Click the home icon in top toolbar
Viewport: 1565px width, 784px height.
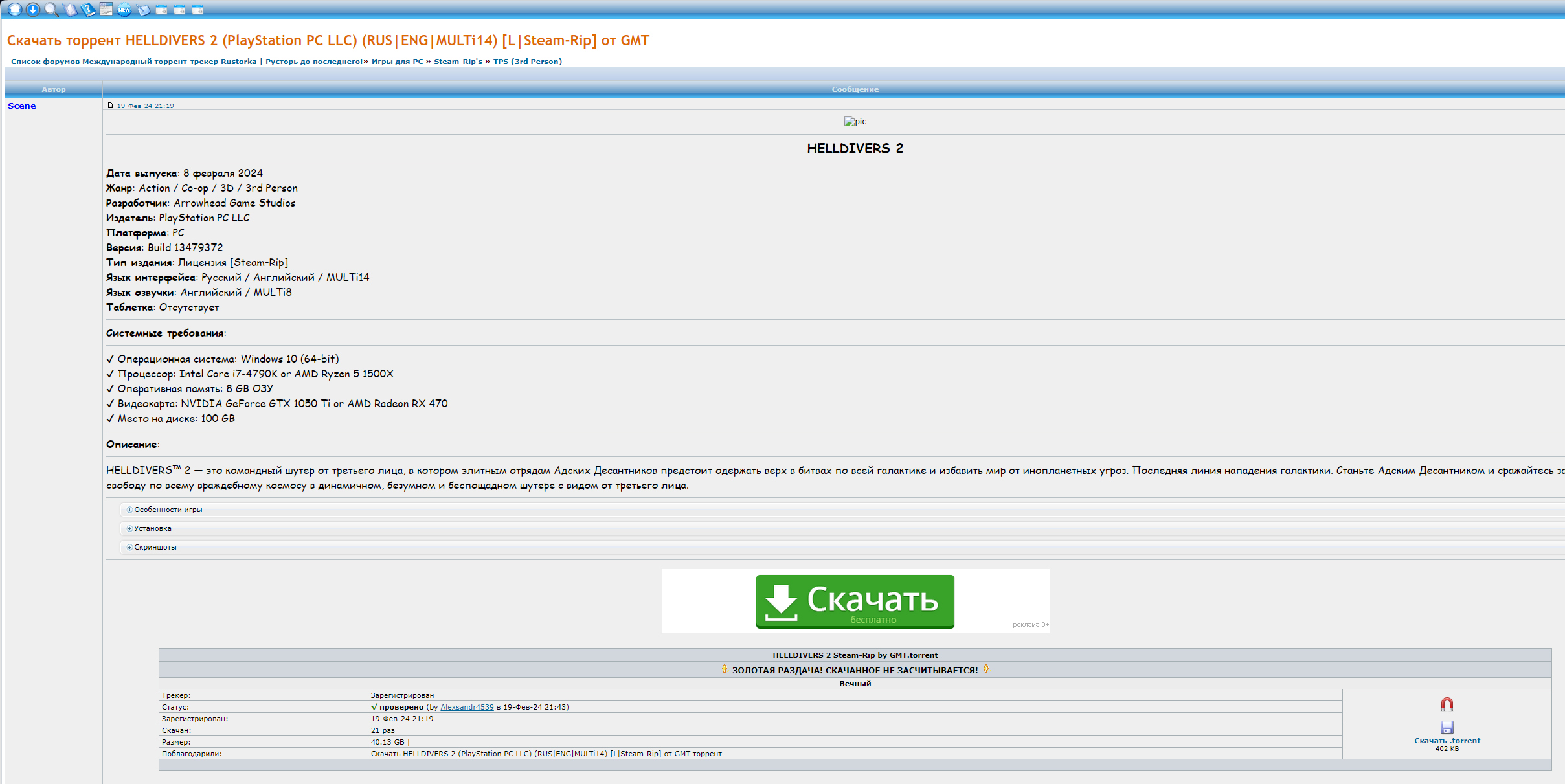tap(14, 9)
